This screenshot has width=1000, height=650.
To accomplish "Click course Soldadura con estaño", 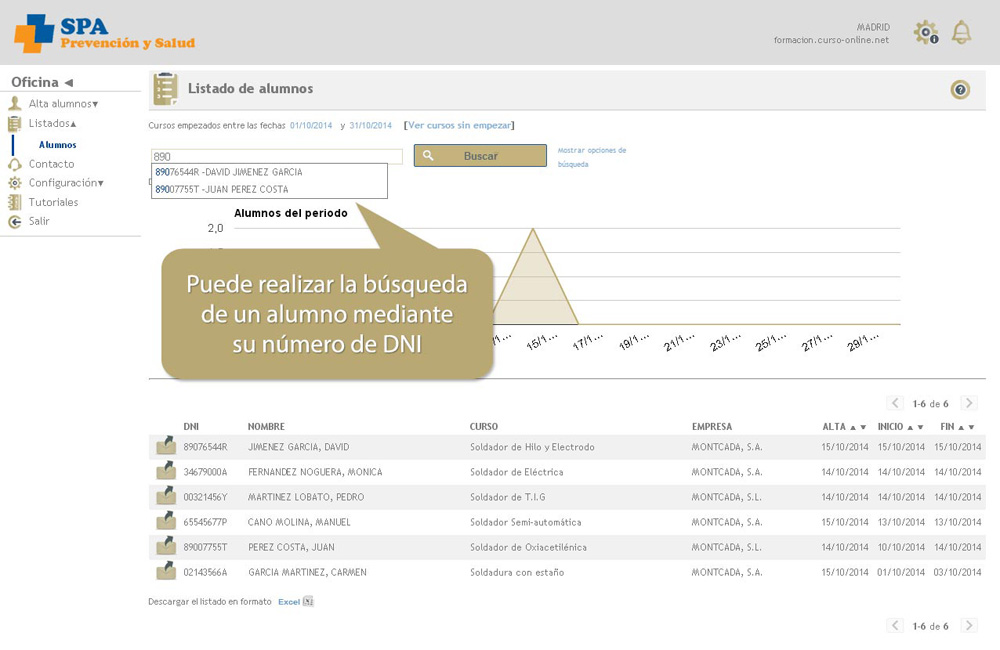I will pyautogui.click(x=517, y=572).
